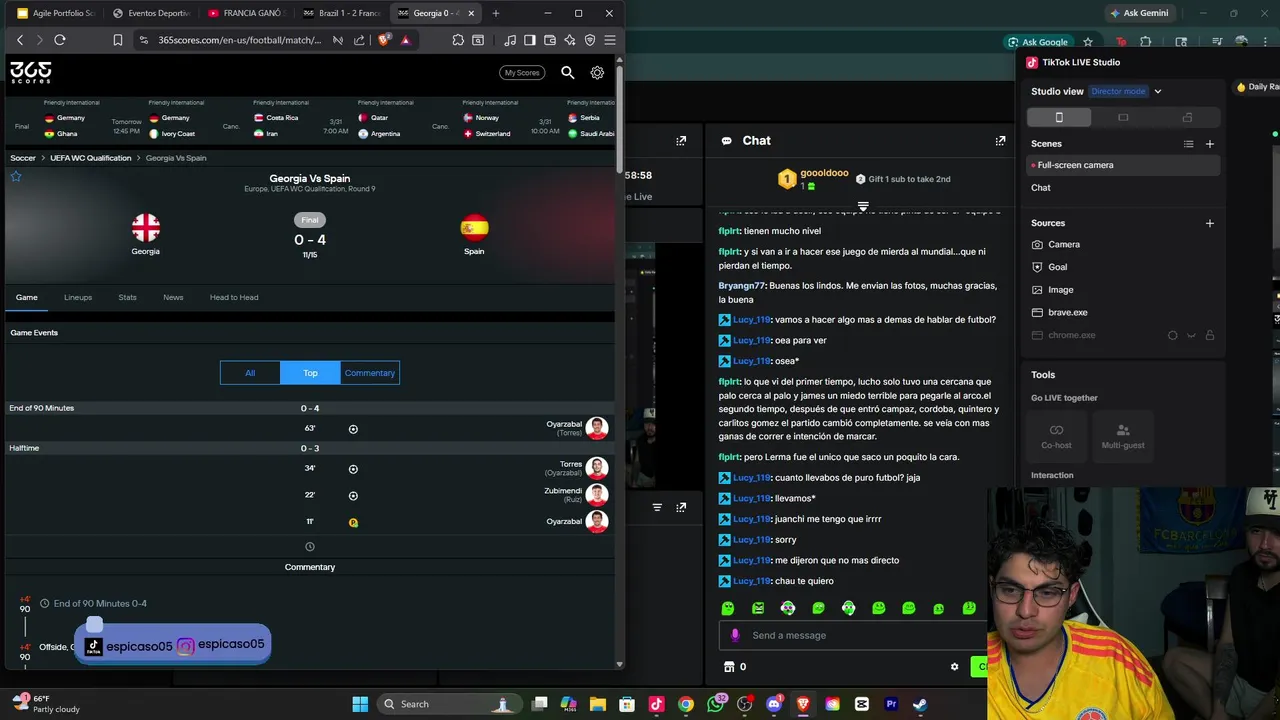This screenshot has width=1280, height=720.
Task: Bookmark this page in Brave
Action: 117,40
